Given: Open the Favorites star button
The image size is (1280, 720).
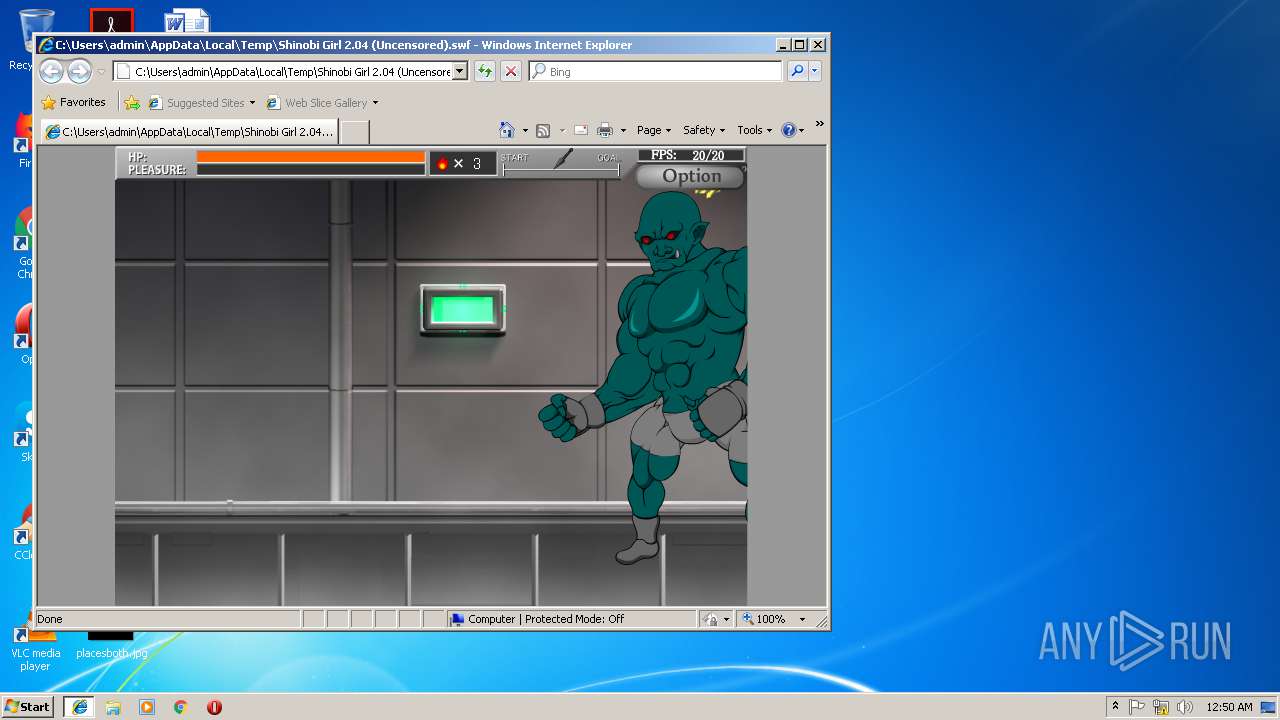Looking at the screenshot, I should point(73,102).
